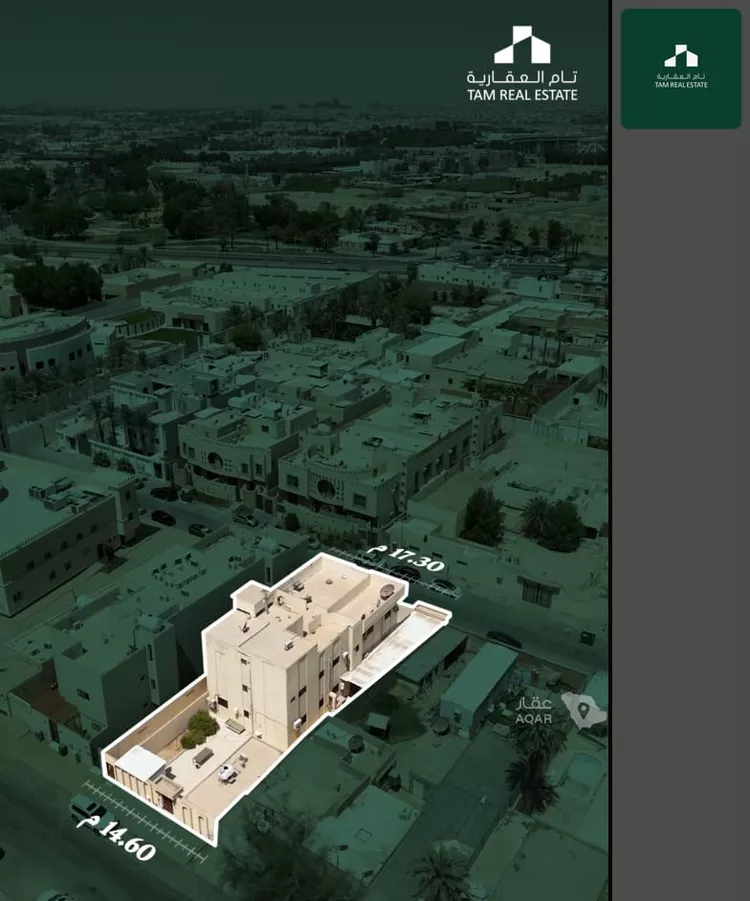750x901 pixels.
Task: Open the Tam Real Estate thumbnail in sidebar
Action: click(681, 68)
